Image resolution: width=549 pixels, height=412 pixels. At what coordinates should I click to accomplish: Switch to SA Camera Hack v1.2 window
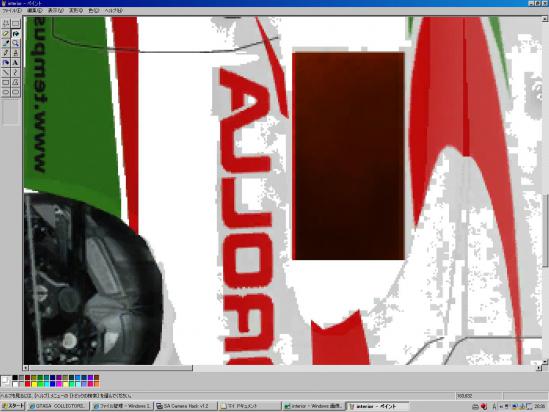tap(186, 406)
